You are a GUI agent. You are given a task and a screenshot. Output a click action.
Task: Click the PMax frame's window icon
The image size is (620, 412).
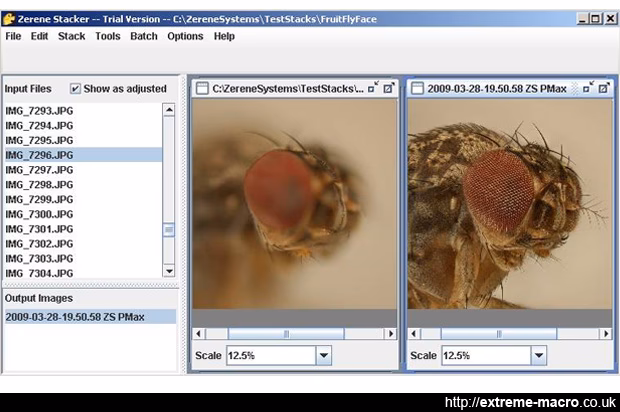417,88
